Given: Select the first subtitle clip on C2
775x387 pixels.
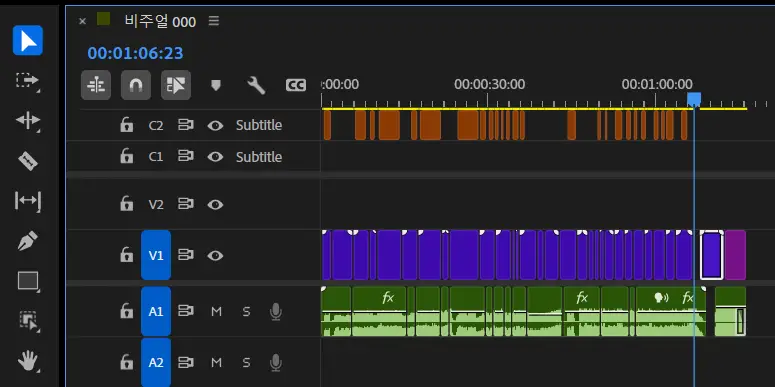Looking at the screenshot, I should click(x=327, y=125).
